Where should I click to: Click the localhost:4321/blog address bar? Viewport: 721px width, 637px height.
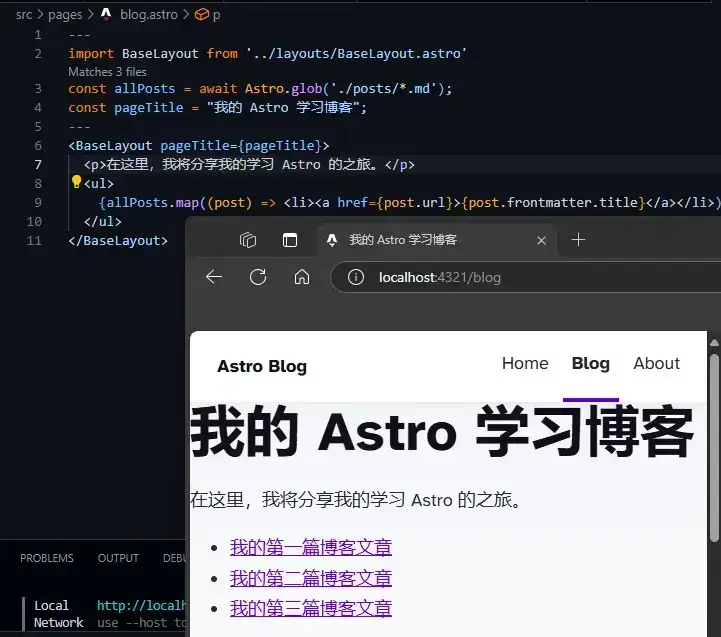click(524, 277)
